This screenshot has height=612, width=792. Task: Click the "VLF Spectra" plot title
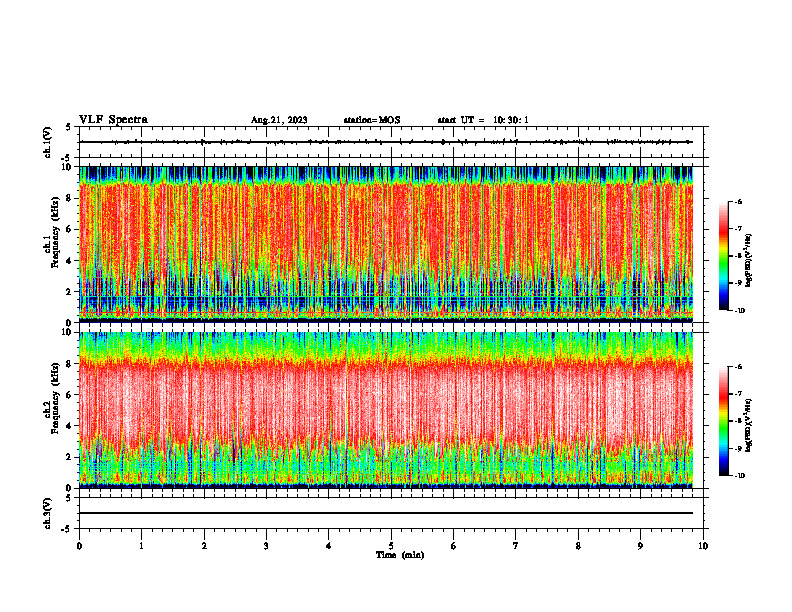click(113, 120)
